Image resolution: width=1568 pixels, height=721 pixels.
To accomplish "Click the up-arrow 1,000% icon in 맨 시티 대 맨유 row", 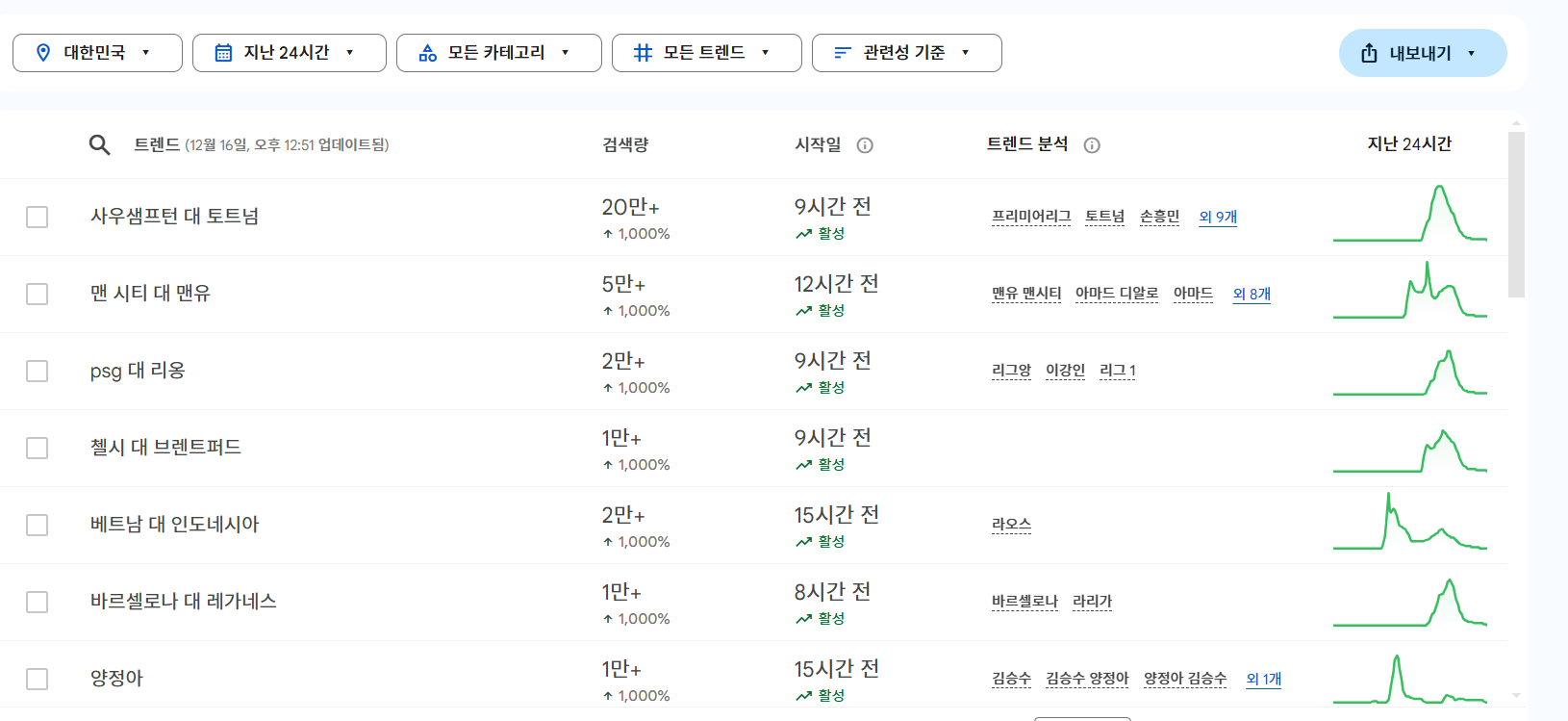I will coord(608,311).
